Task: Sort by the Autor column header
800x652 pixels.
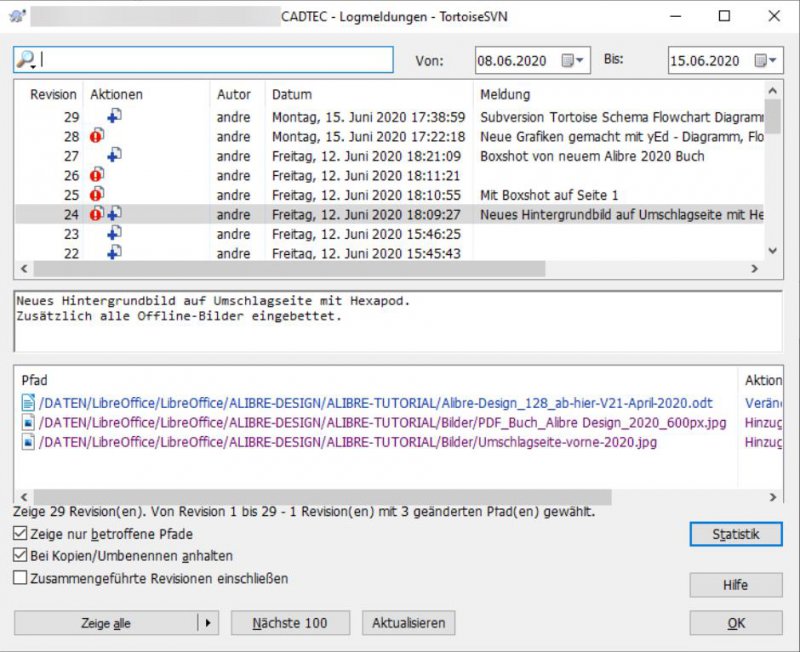Action: [234, 94]
